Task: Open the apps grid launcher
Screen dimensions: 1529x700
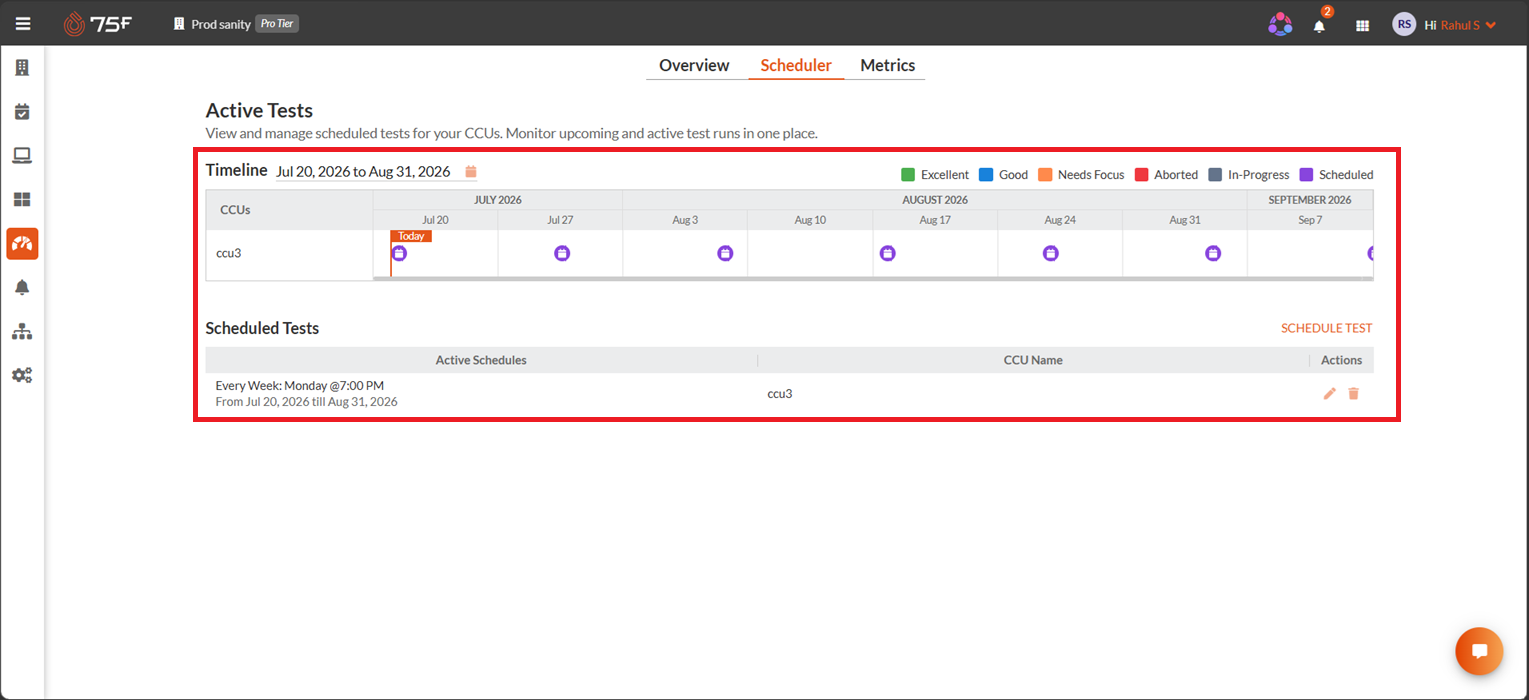Action: (1362, 25)
